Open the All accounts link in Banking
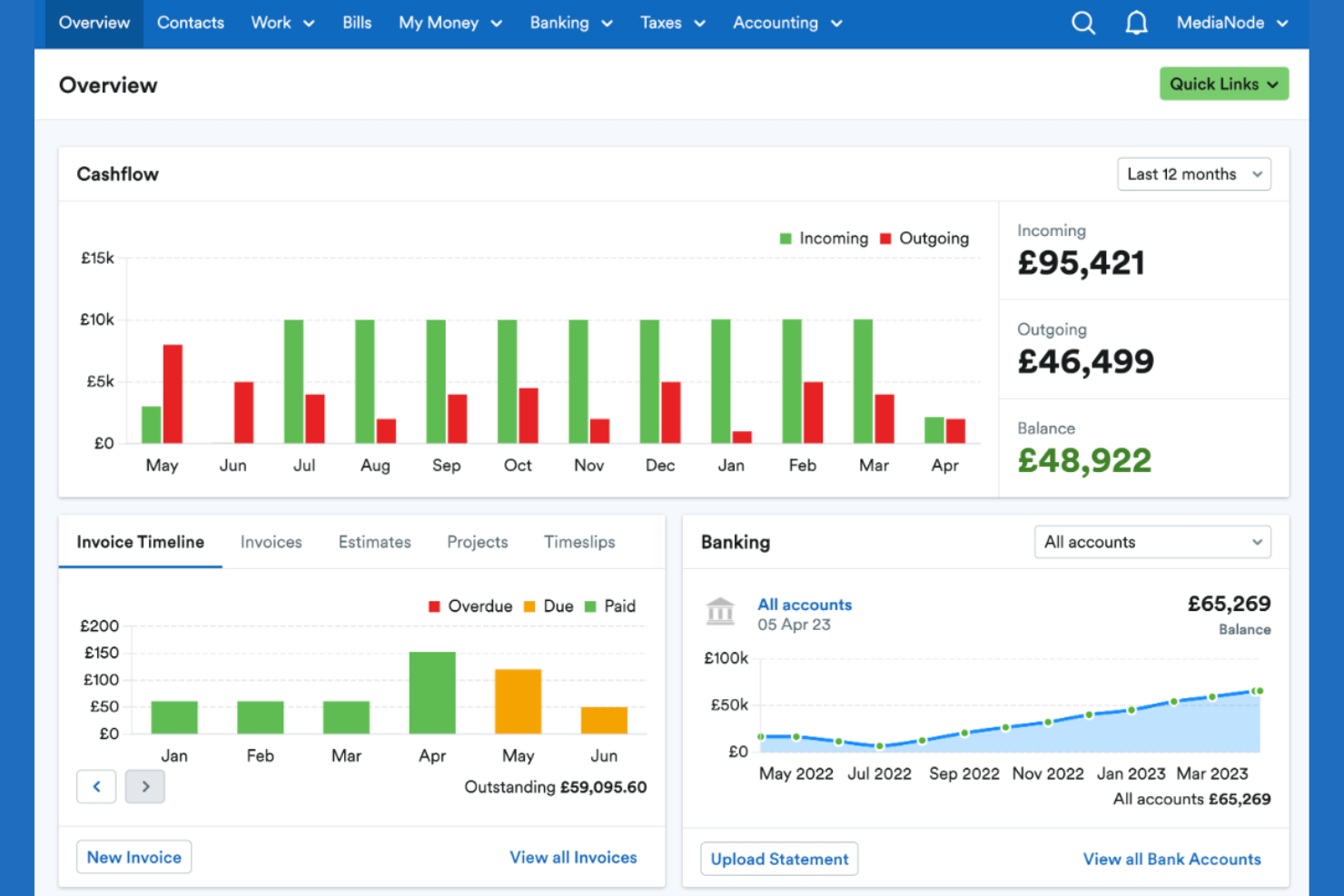Screen dimensions: 1344x896 805,605
